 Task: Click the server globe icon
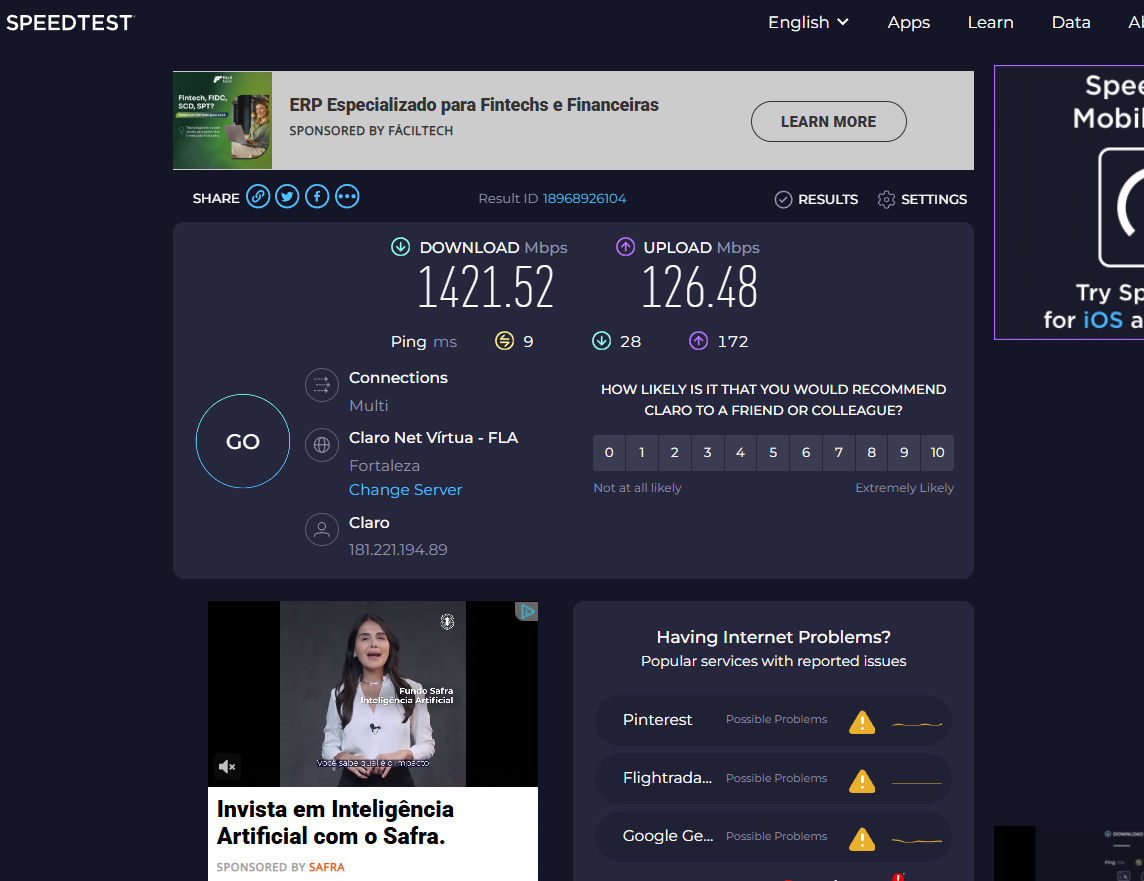(321, 445)
